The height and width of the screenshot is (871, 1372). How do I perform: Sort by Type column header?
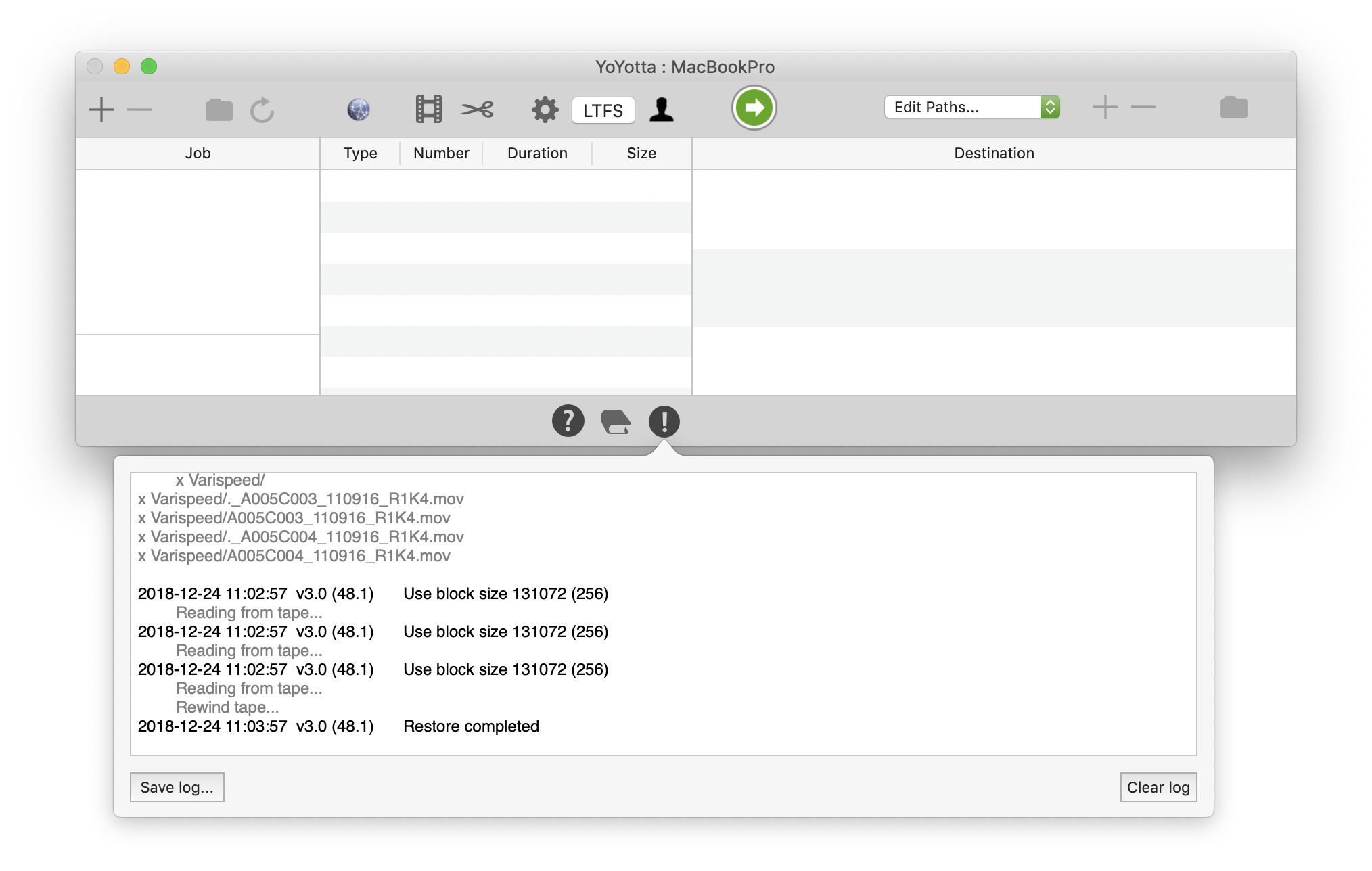[360, 153]
